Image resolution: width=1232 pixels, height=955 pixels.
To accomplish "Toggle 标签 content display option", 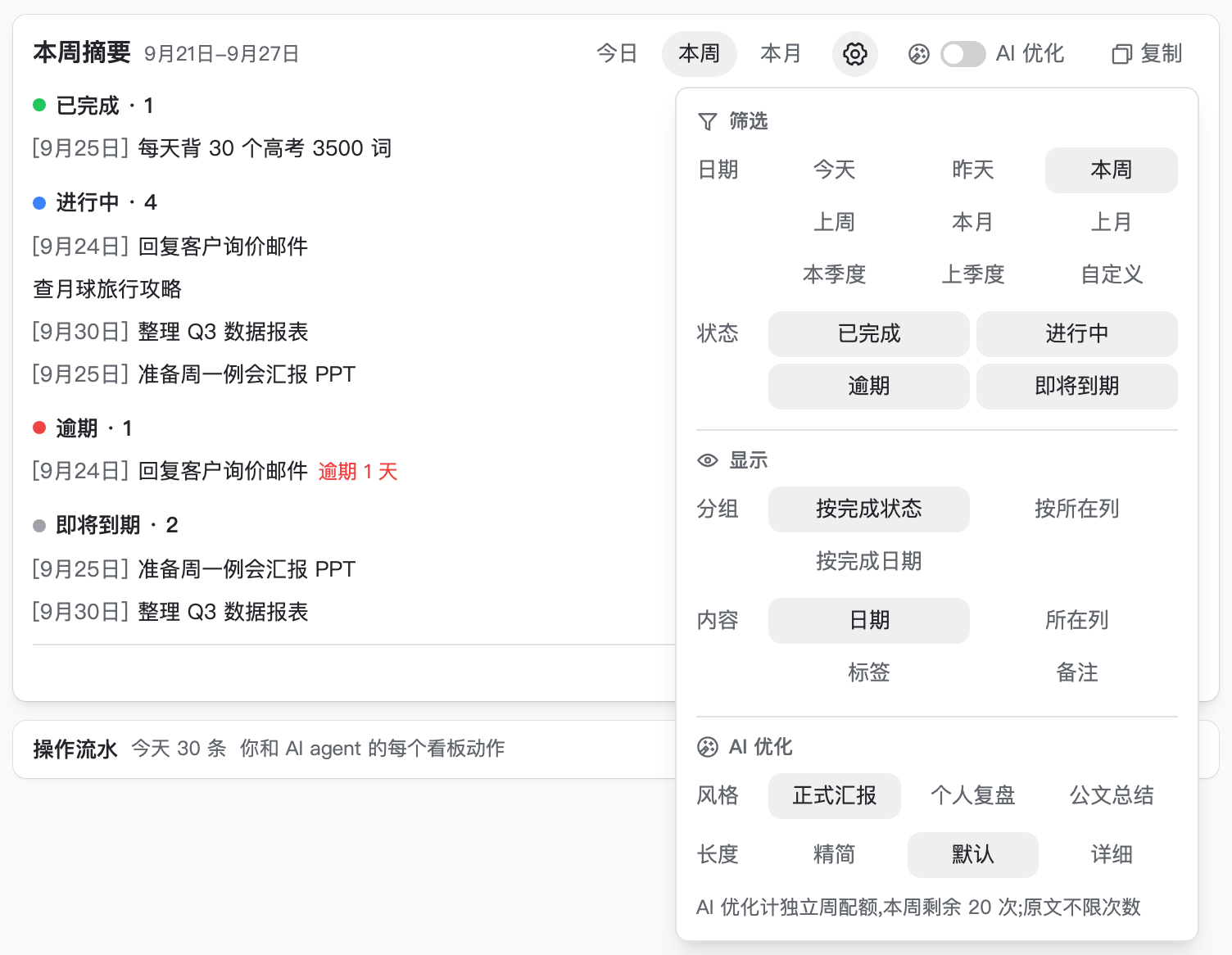I will 869,673.
